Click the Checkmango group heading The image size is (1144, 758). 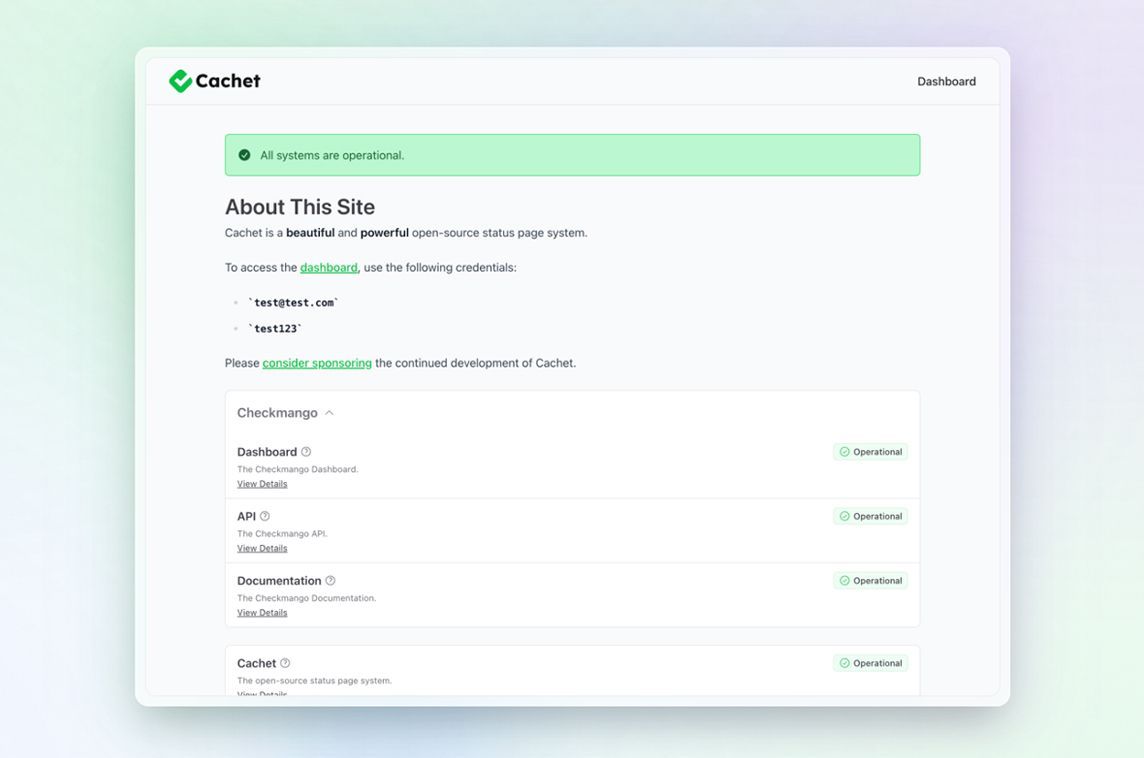277,413
